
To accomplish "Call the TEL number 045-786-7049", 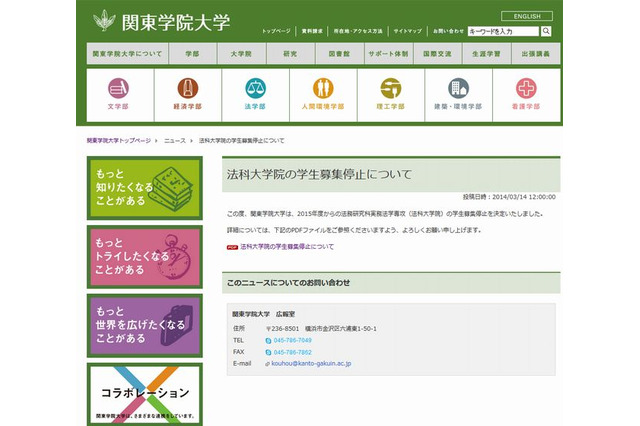I will point(293,340).
